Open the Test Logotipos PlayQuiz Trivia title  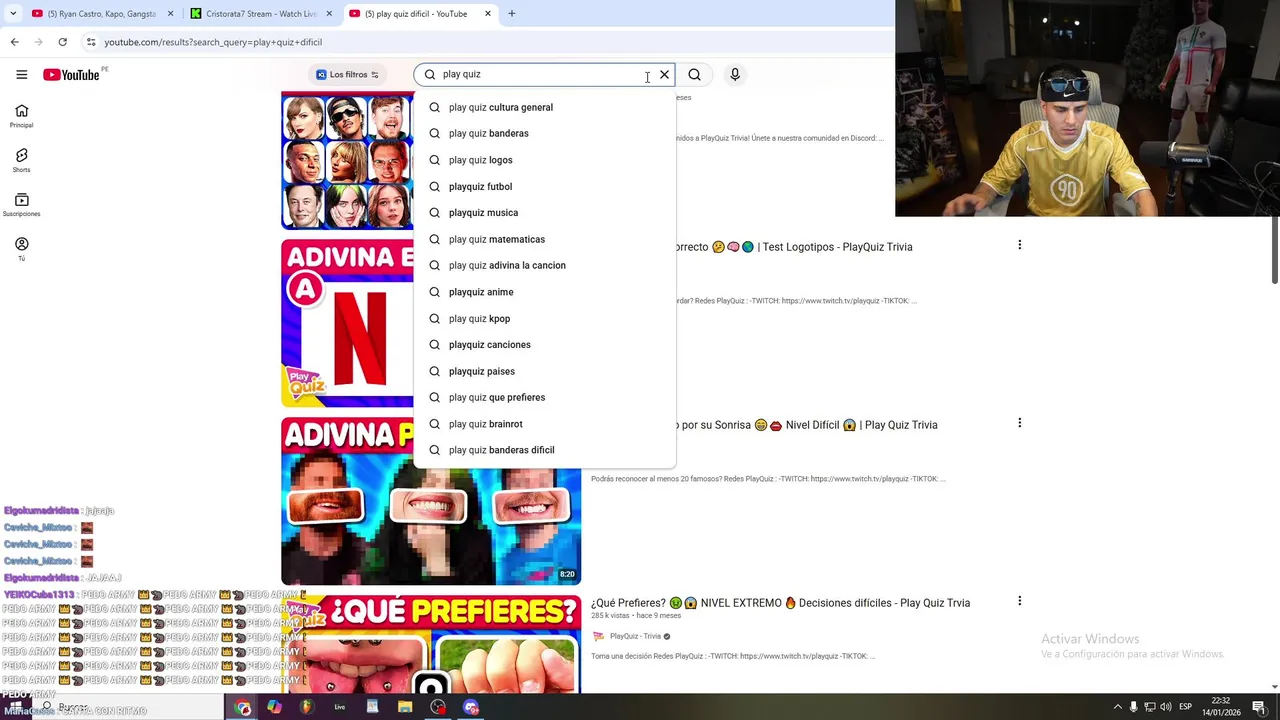795,247
